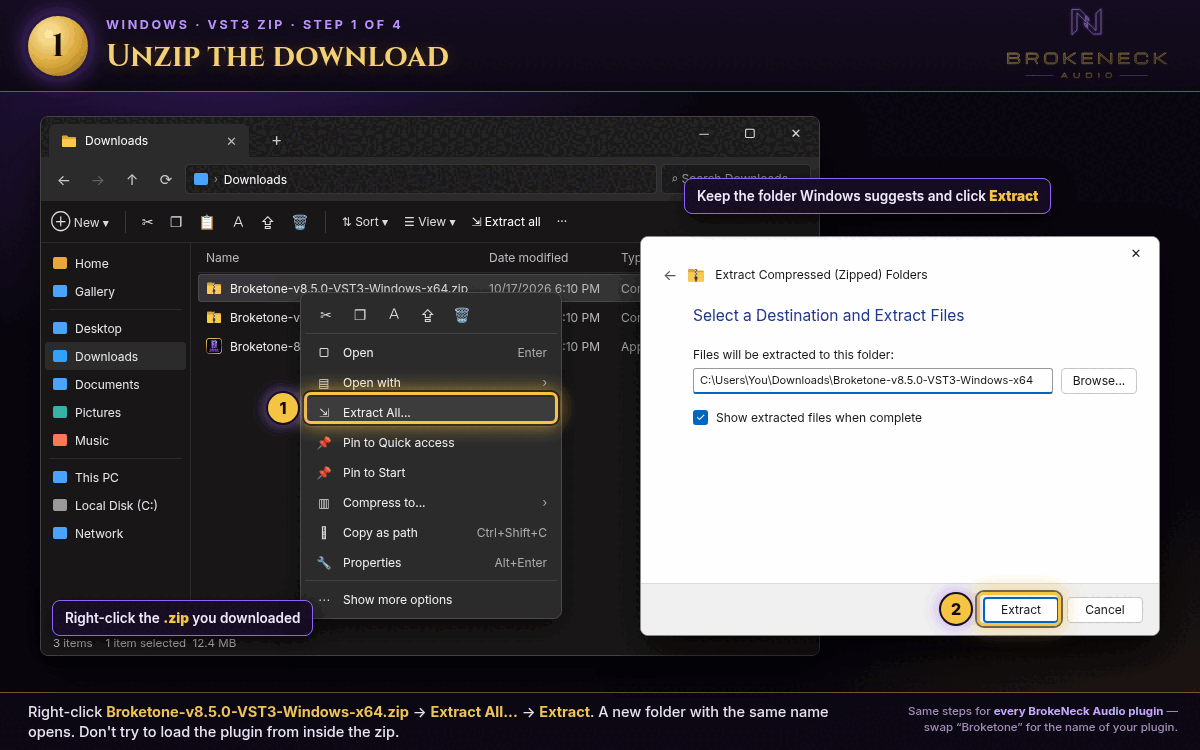Click the Extract button in dialog
This screenshot has width=1200, height=750.
pyautogui.click(x=1020, y=610)
